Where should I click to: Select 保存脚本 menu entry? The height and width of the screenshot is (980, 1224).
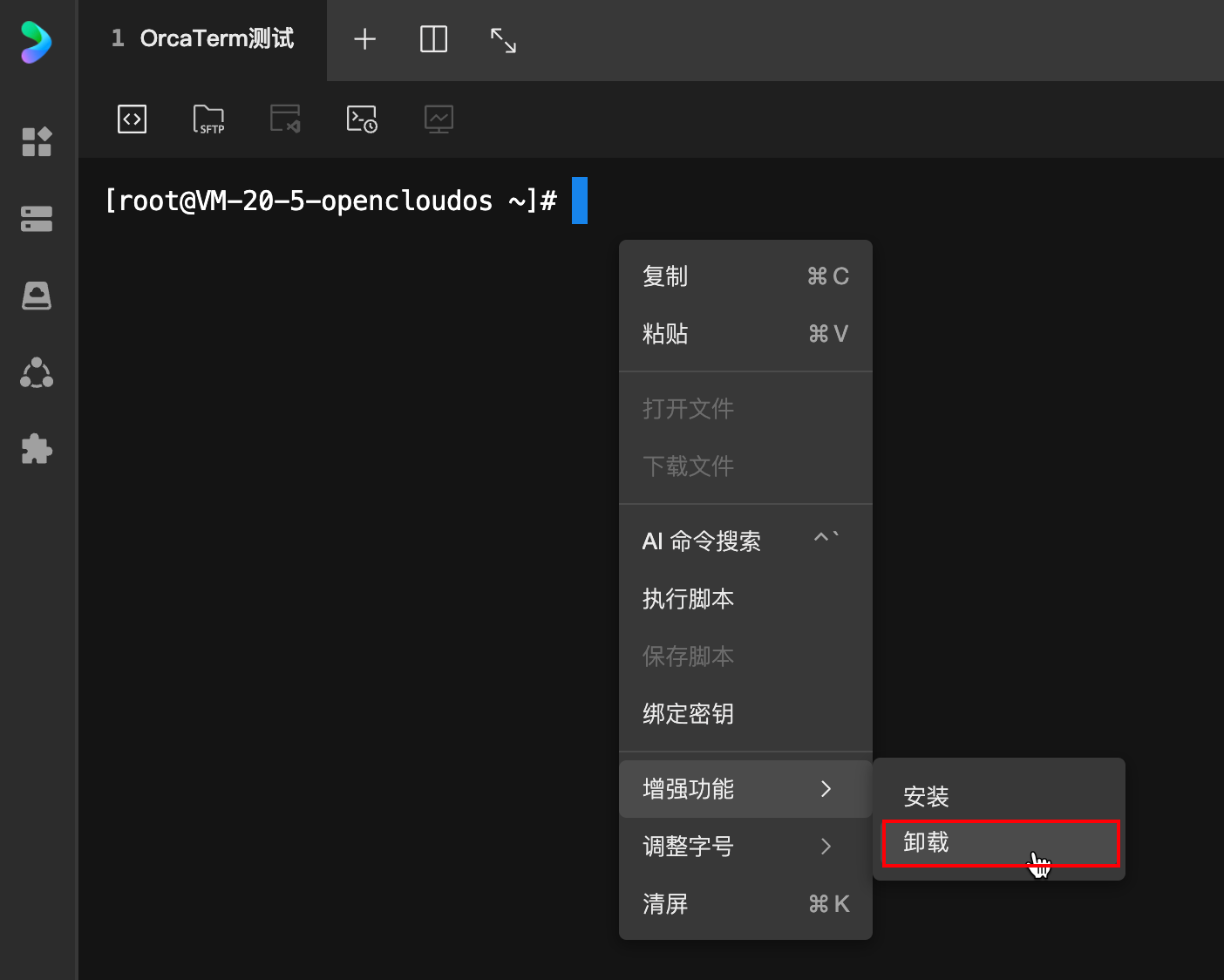coord(745,657)
